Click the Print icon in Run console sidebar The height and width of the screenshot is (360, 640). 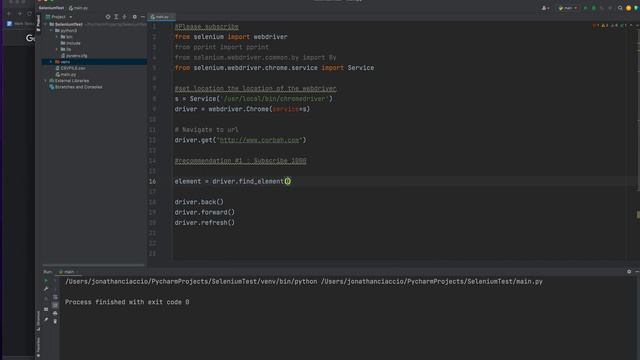pos(55,313)
